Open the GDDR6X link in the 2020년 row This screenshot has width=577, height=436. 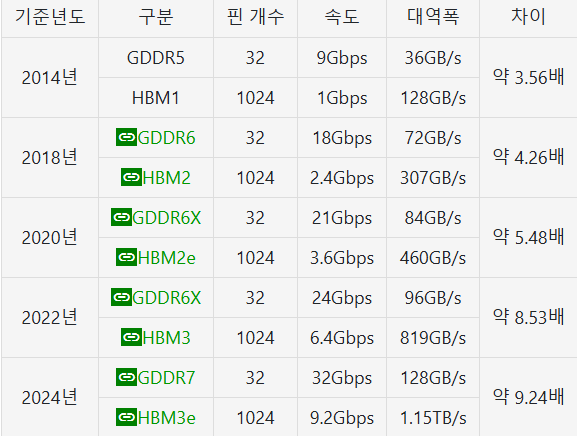tap(156, 217)
